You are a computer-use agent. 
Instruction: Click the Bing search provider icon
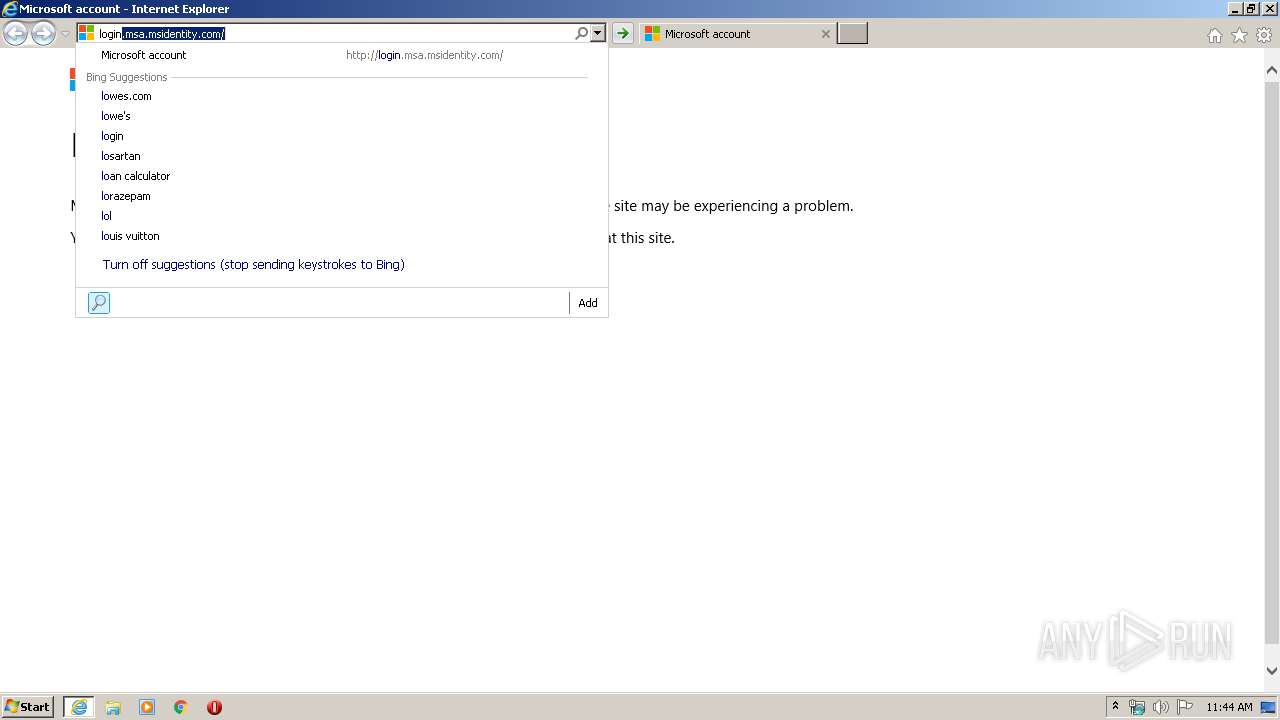(x=99, y=303)
